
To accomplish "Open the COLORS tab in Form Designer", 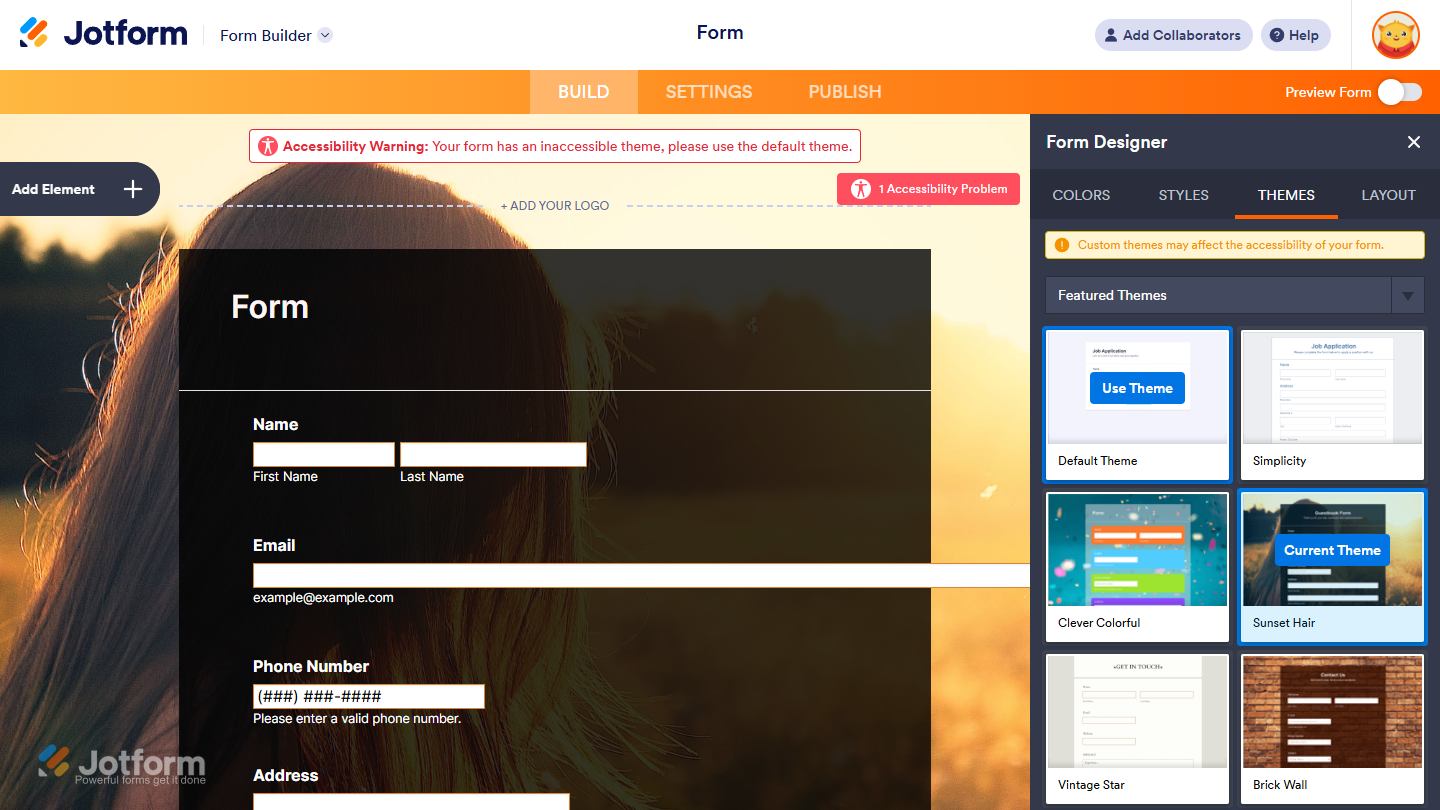I will point(1081,195).
